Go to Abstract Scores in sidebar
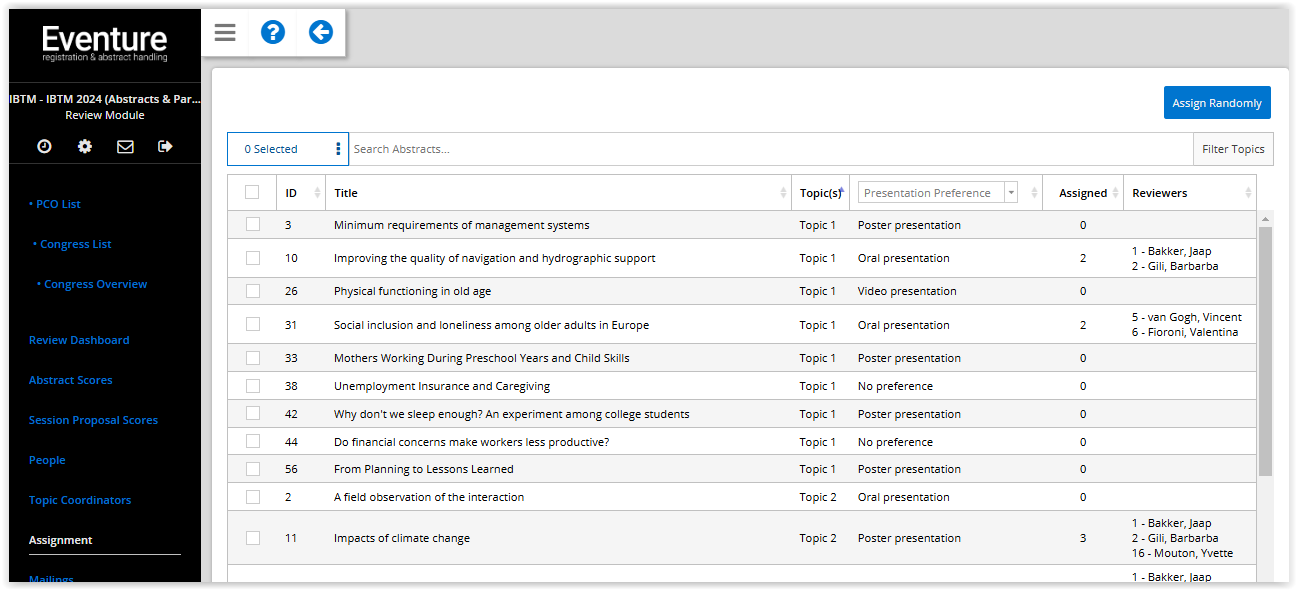 [70, 380]
